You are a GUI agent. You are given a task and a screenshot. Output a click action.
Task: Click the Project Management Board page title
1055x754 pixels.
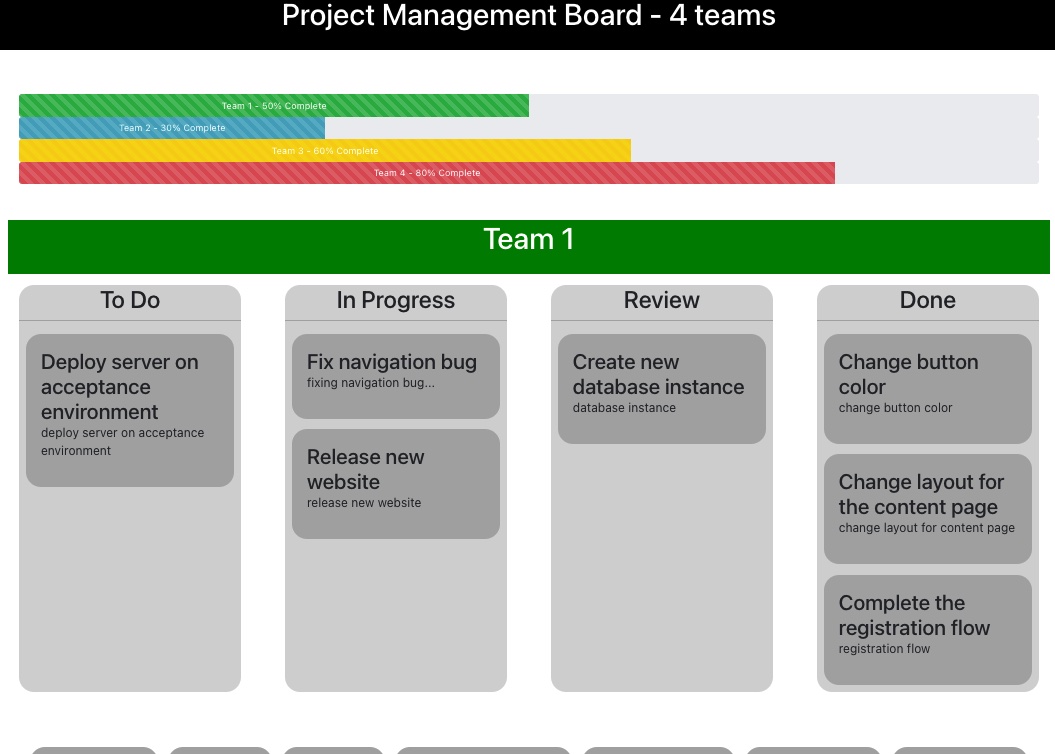coord(529,16)
